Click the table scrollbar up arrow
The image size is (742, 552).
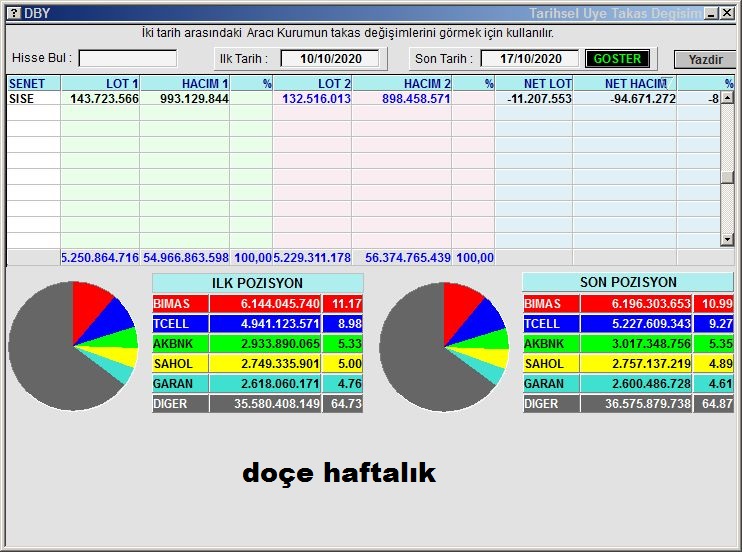[727, 98]
